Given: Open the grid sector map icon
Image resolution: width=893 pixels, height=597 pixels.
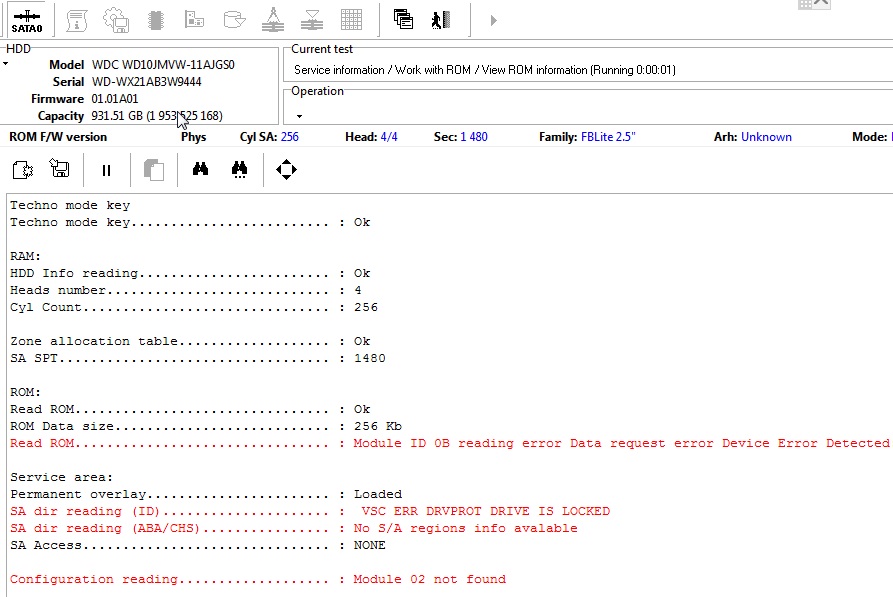Looking at the screenshot, I should tap(351, 20).
